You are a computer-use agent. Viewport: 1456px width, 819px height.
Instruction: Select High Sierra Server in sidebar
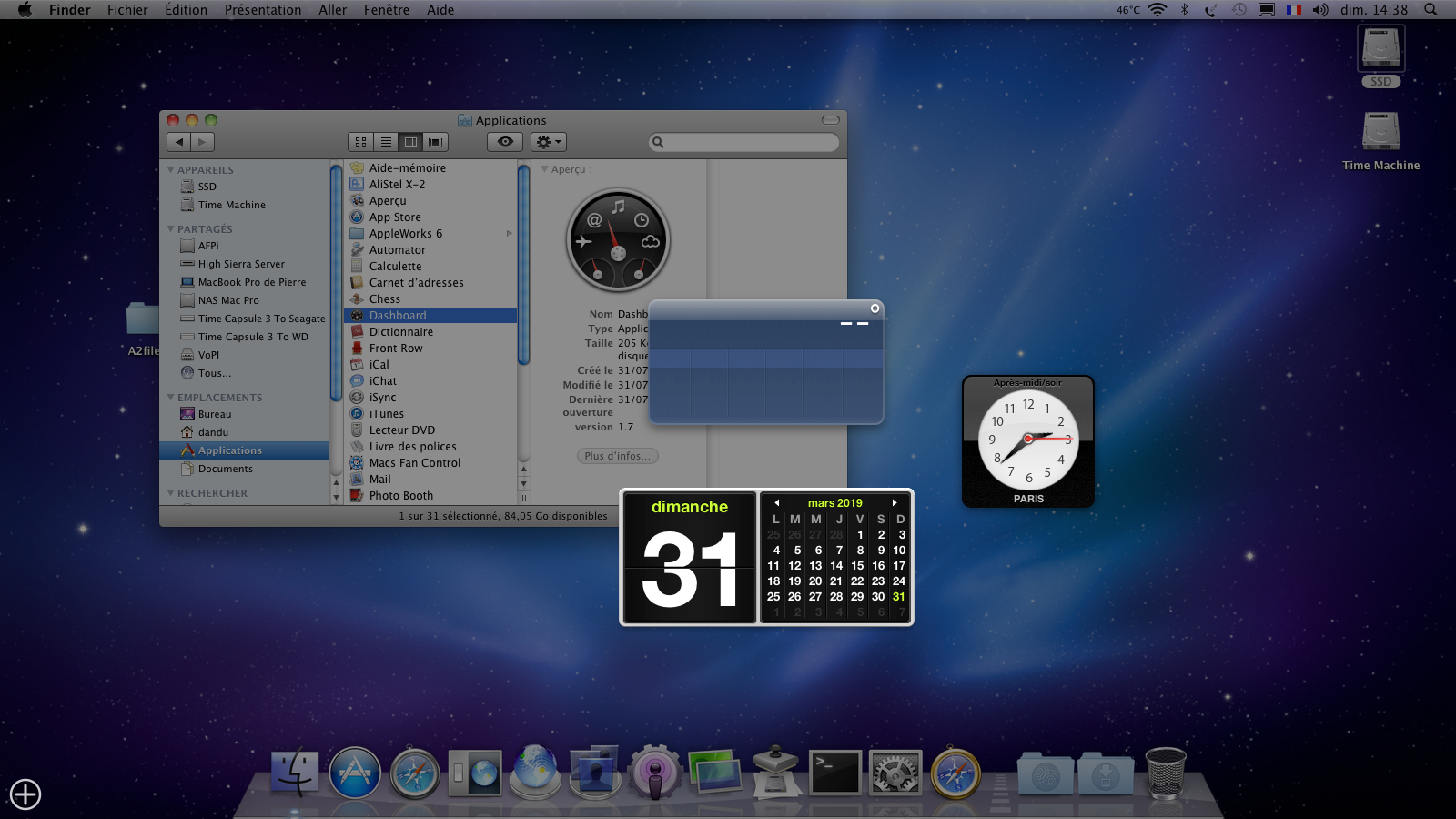coord(241,264)
